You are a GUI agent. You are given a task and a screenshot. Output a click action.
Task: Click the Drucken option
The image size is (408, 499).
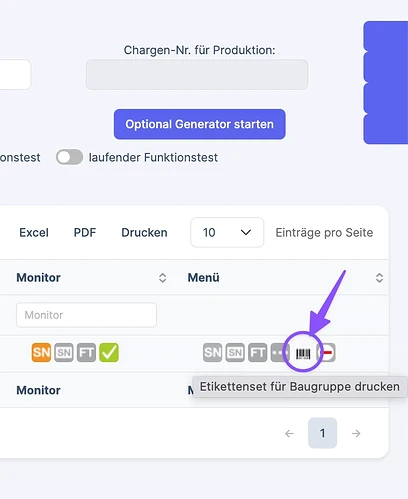click(x=144, y=232)
